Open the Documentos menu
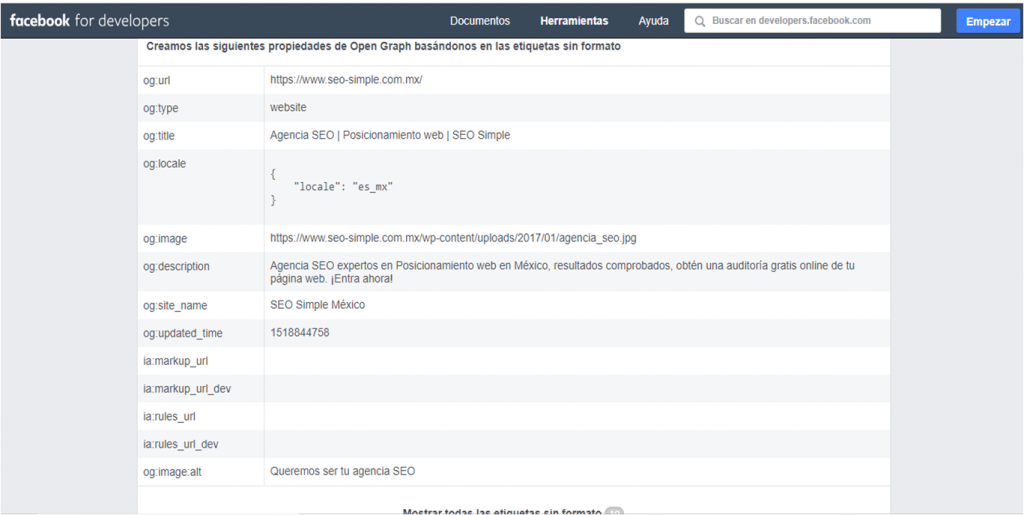This screenshot has height=515, width=1024. (x=479, y=21)
